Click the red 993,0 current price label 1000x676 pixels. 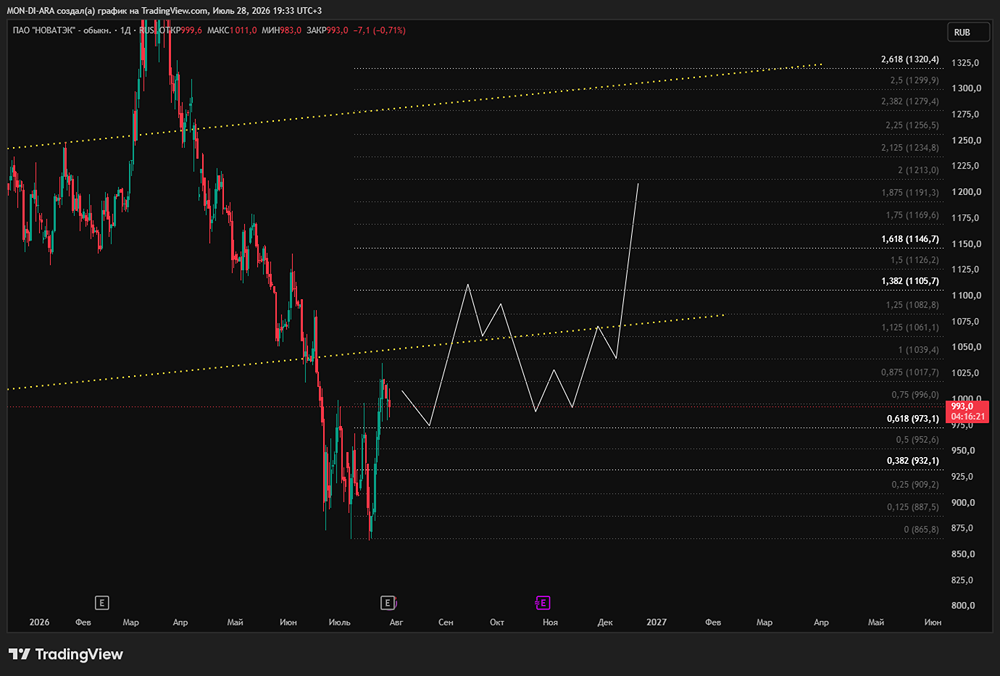tap(967, 411)
